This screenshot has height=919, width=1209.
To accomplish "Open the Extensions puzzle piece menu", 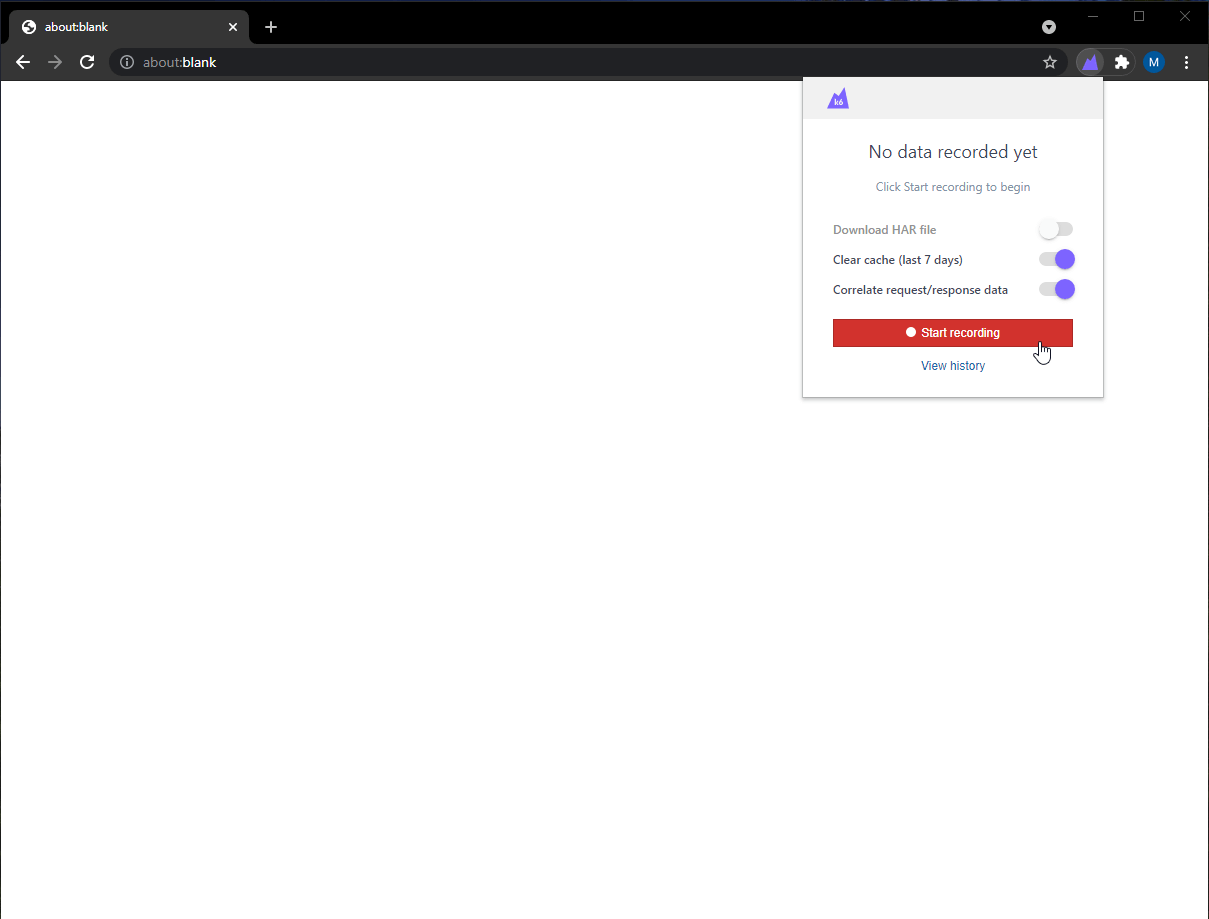I will 1122,62.
